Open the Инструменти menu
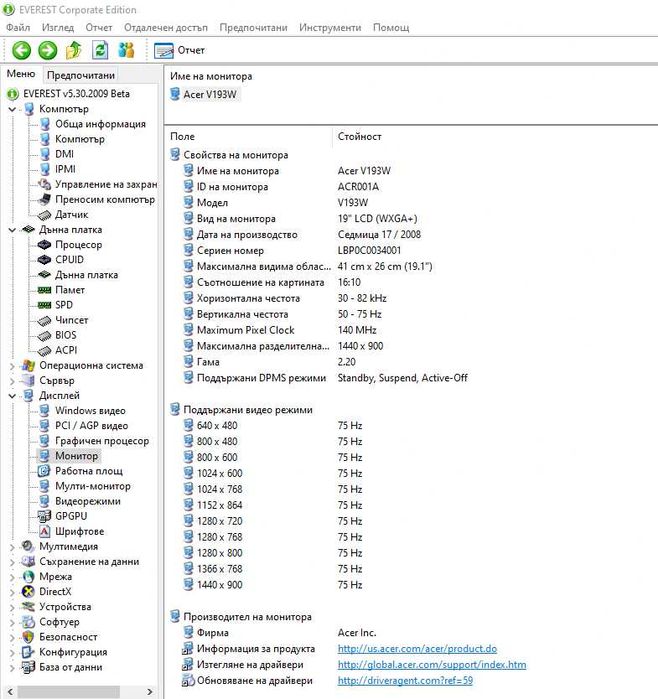The image size is (658, 699). point(331,27)
